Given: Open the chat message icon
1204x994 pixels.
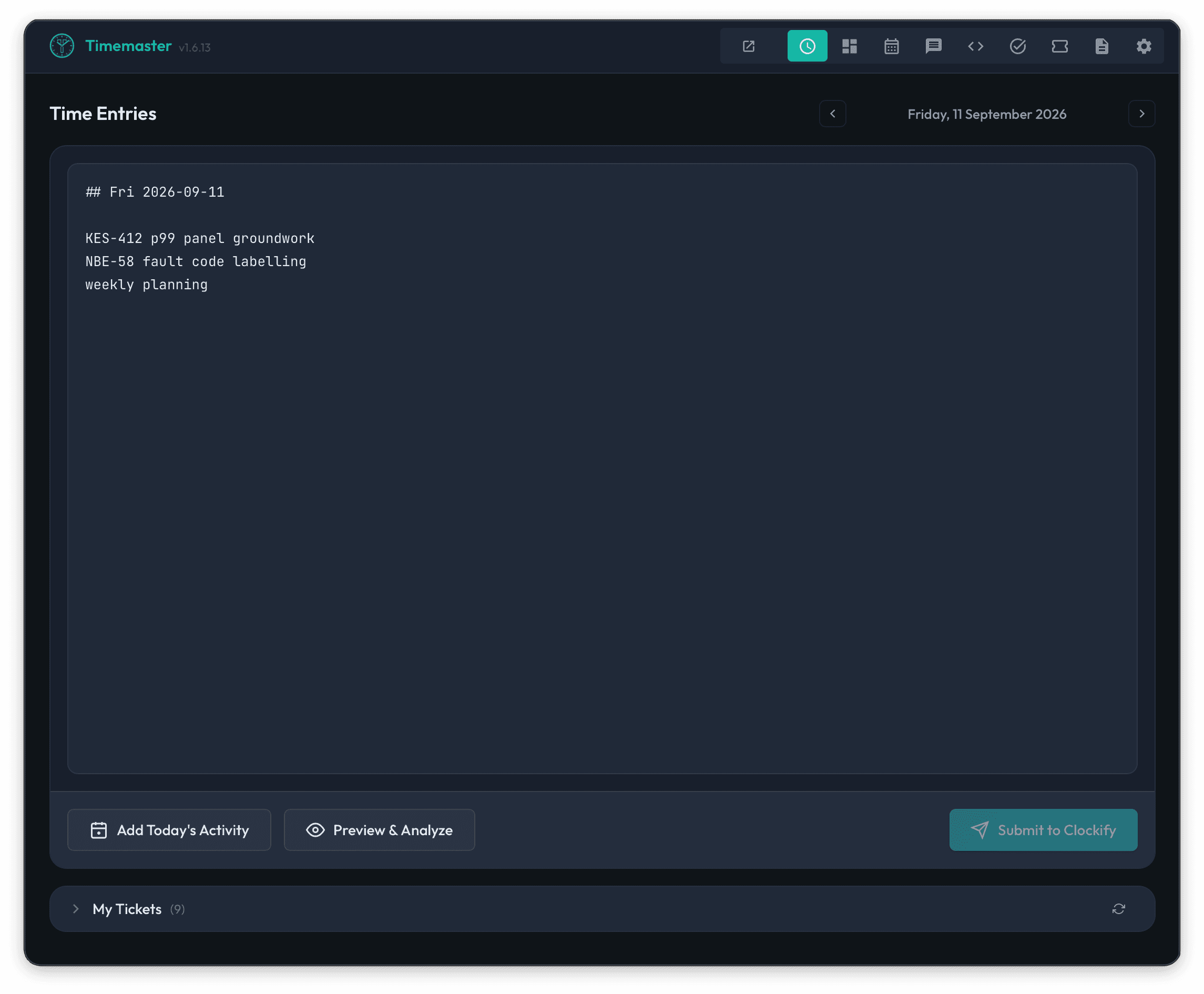Looking at the screenshot, I should (x=933, y=46).
